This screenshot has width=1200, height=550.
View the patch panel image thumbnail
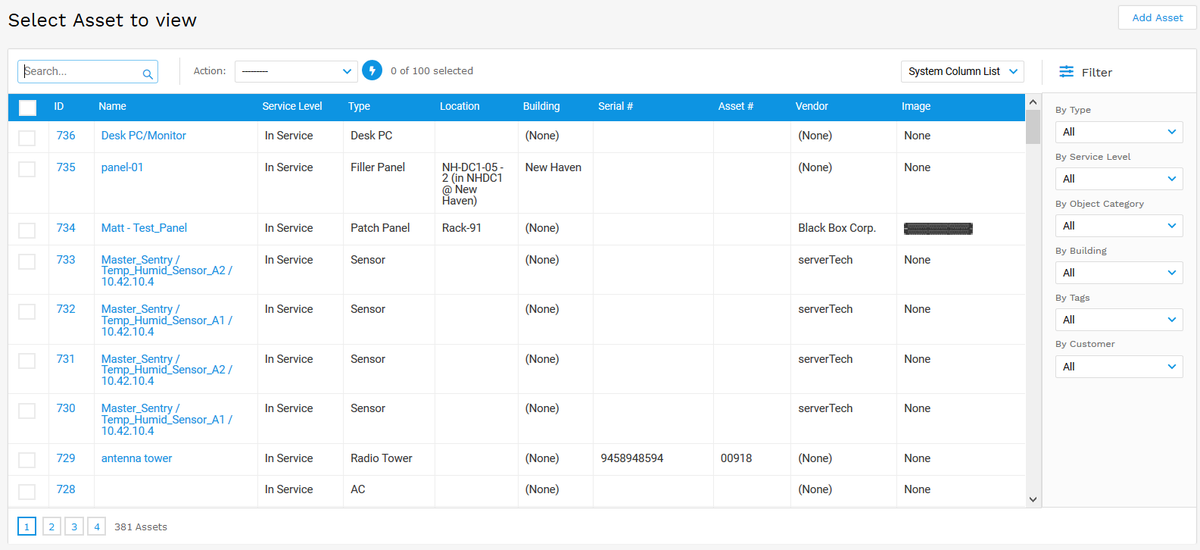938,229
